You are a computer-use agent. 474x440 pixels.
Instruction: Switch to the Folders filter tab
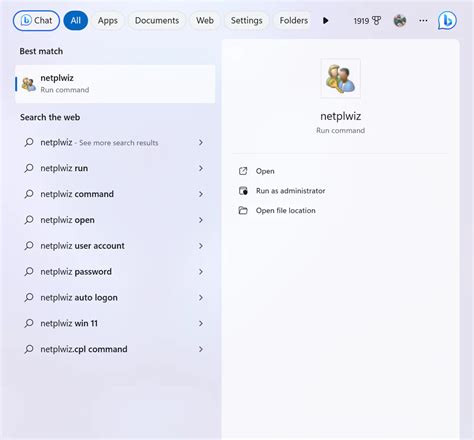(293, 21)
